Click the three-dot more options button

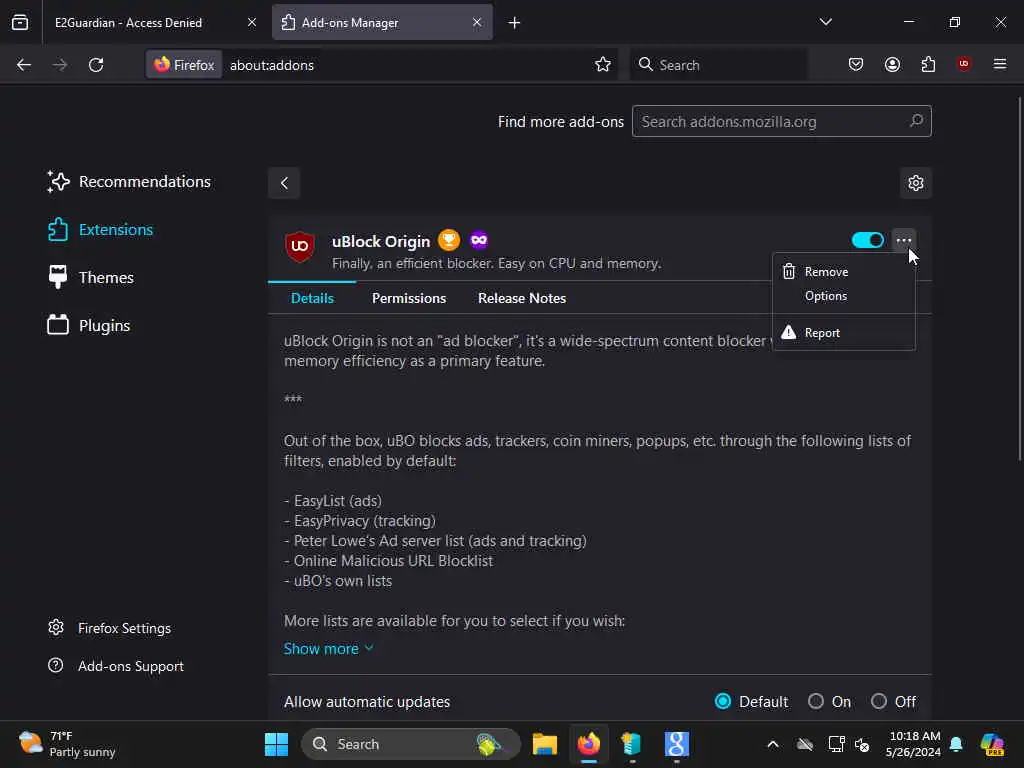(x=904, y=240)
